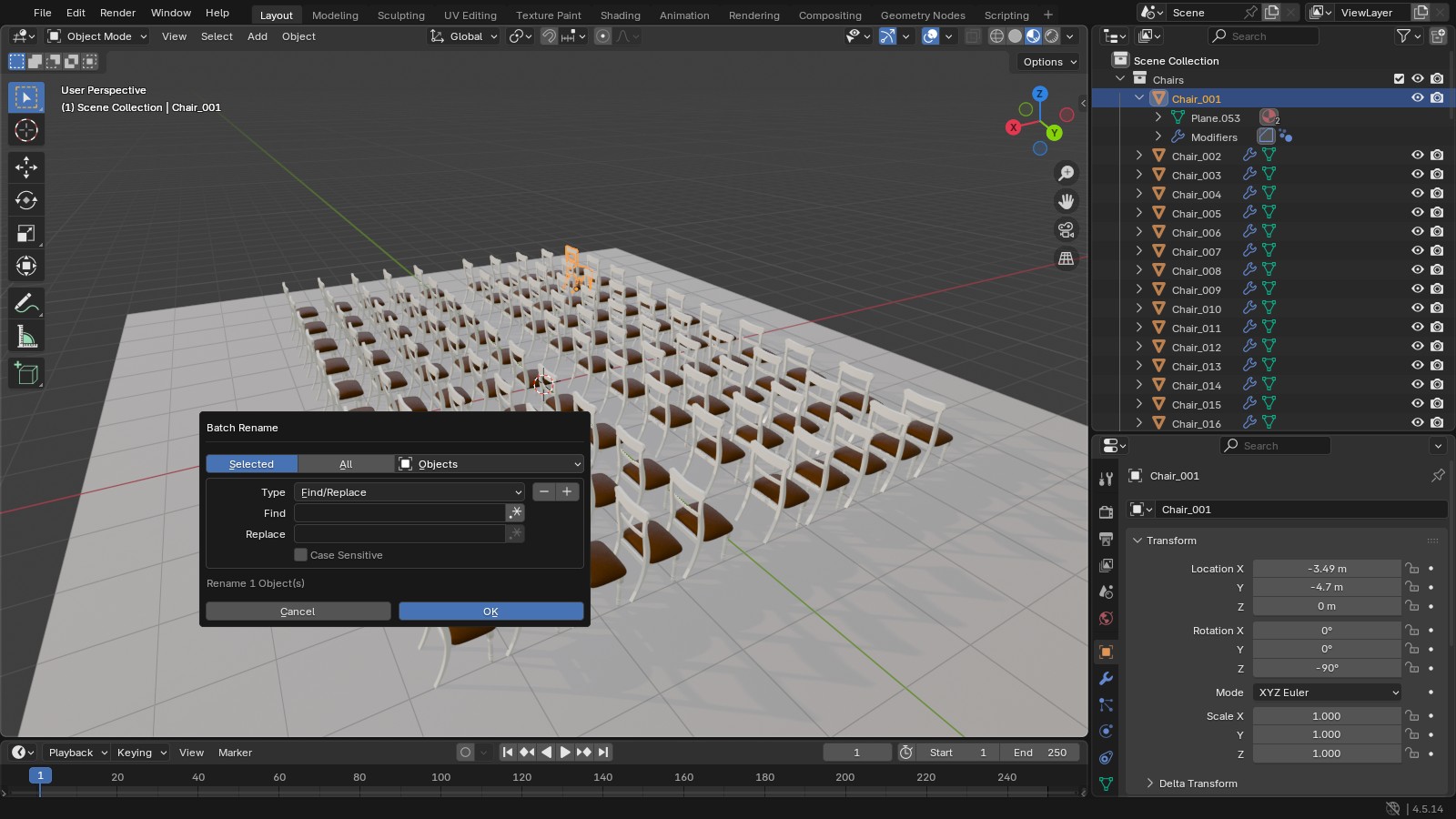Select the Add Cube tool
The image size is (1456, 819).
26,373
